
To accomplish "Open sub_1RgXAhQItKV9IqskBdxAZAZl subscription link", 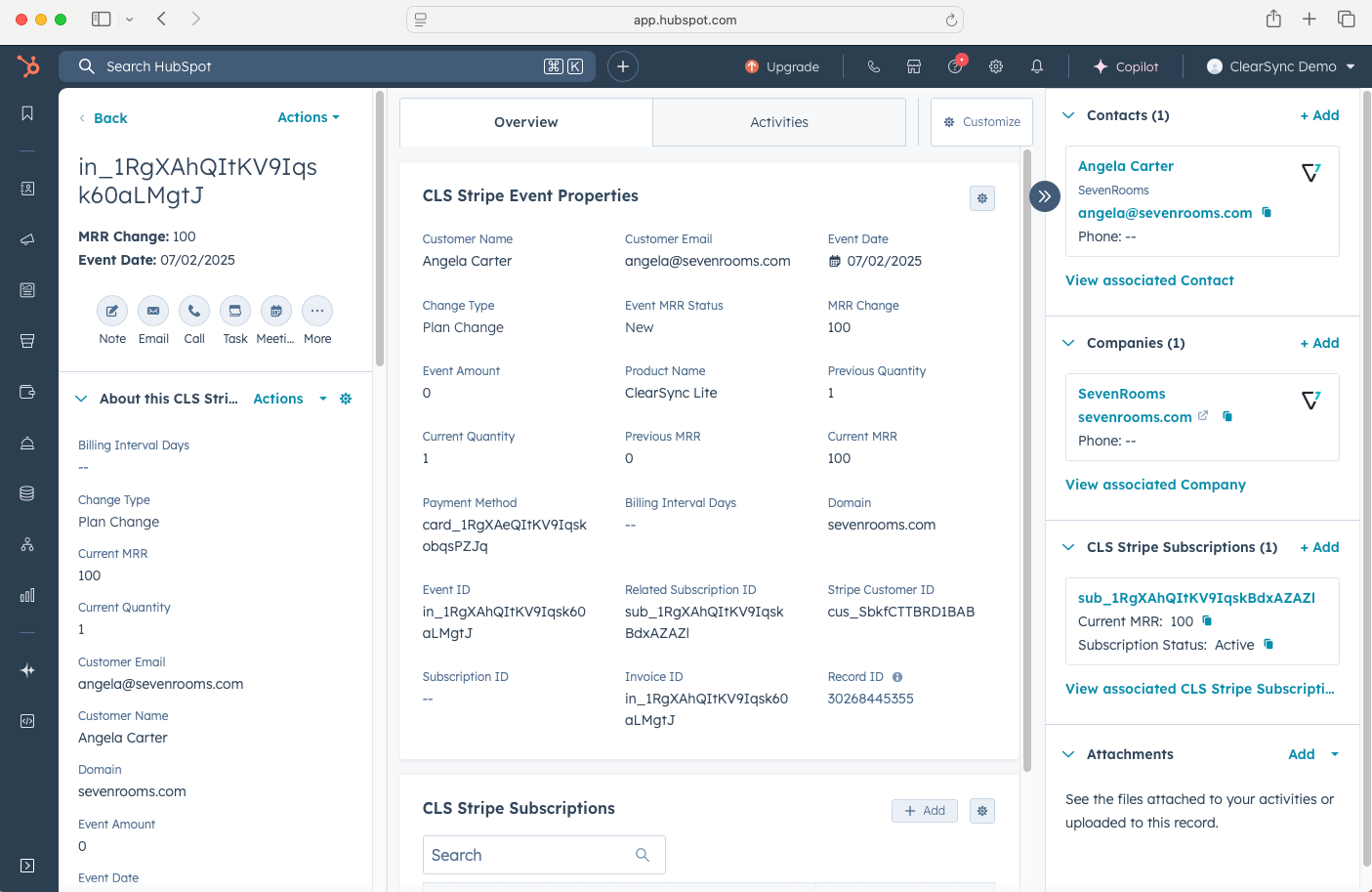I will click(1196, 598).
